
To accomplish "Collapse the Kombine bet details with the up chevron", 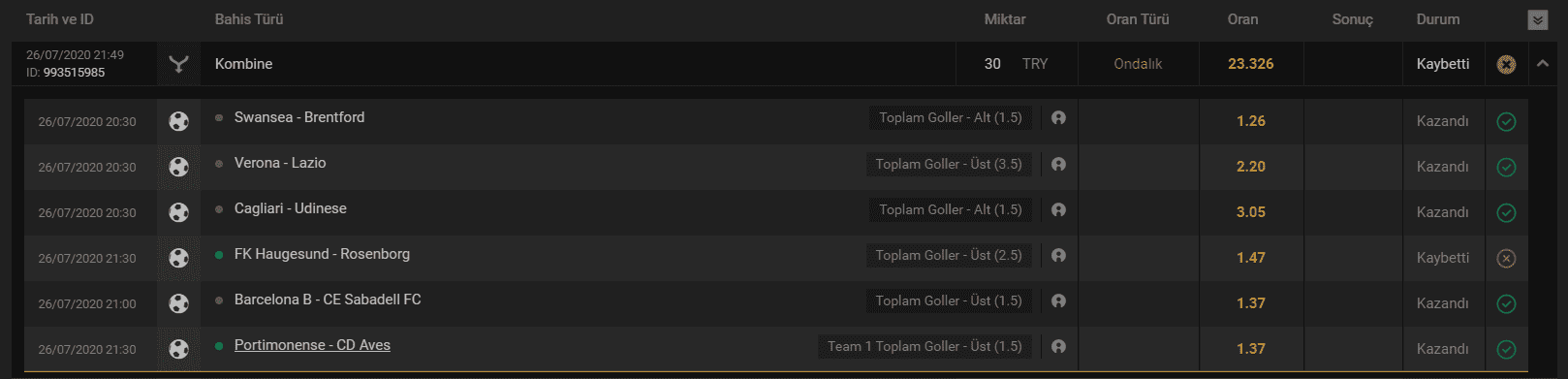I will tap(1542, 64).
